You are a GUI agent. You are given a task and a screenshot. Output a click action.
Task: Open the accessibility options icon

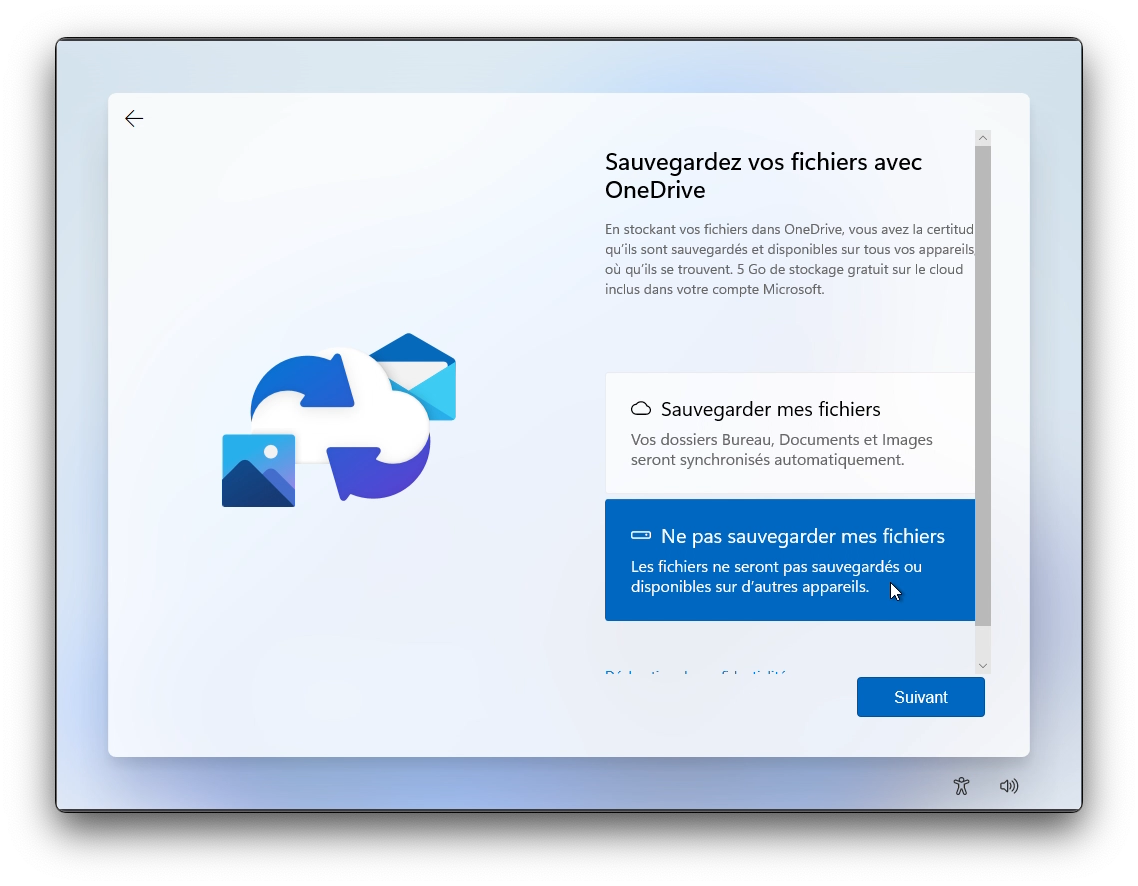click(x=961, y=786)
